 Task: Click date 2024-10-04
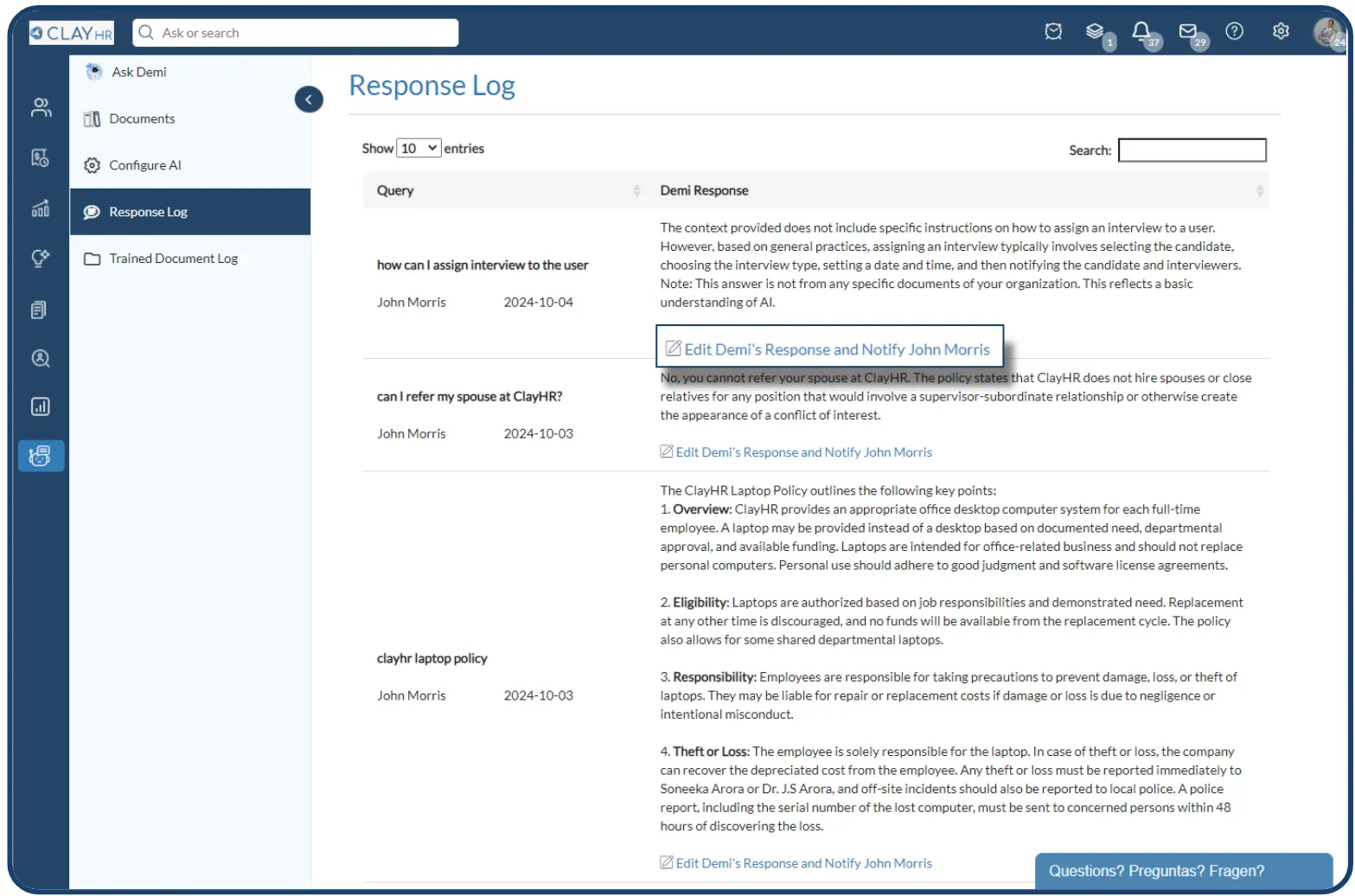tap(539, 303)
